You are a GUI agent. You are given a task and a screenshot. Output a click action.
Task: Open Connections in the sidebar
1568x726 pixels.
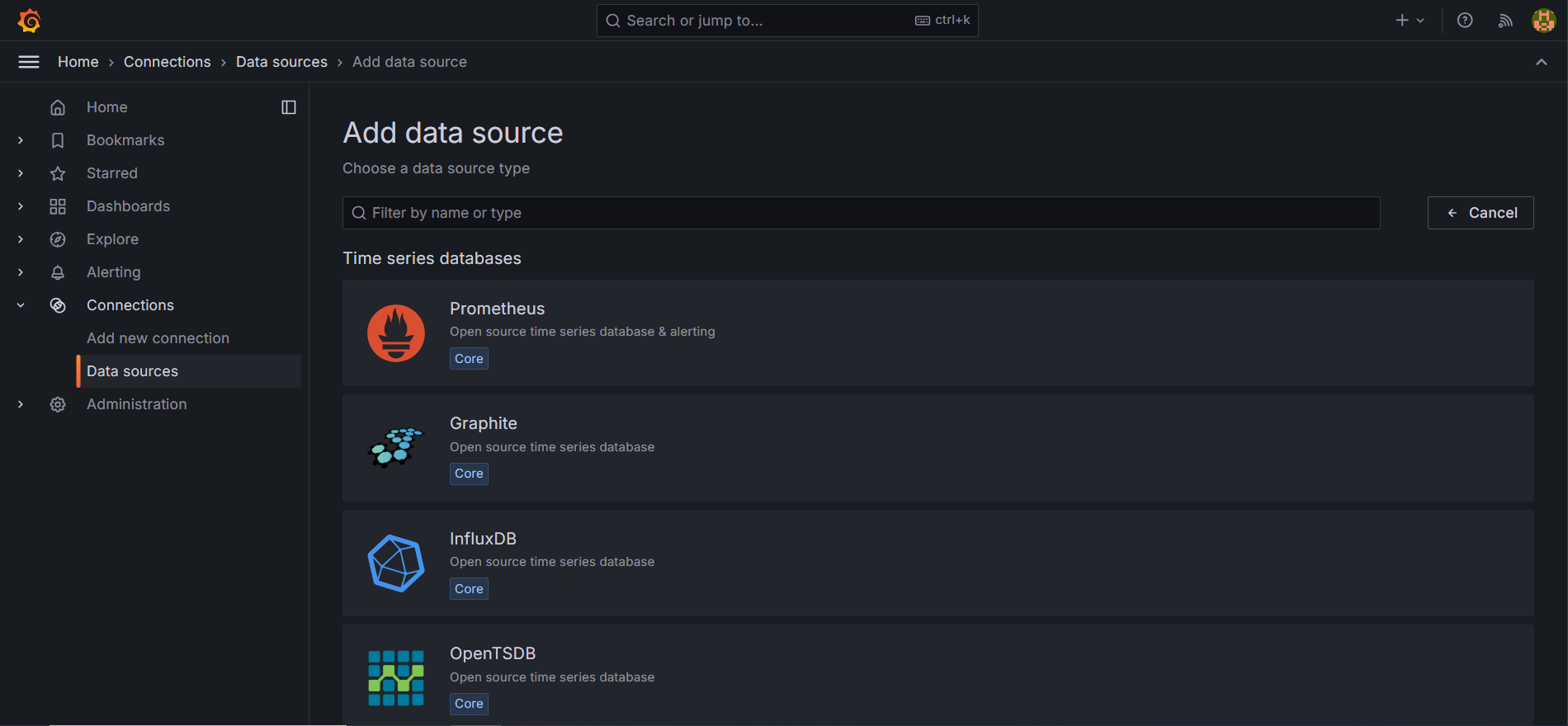(130, 305)
